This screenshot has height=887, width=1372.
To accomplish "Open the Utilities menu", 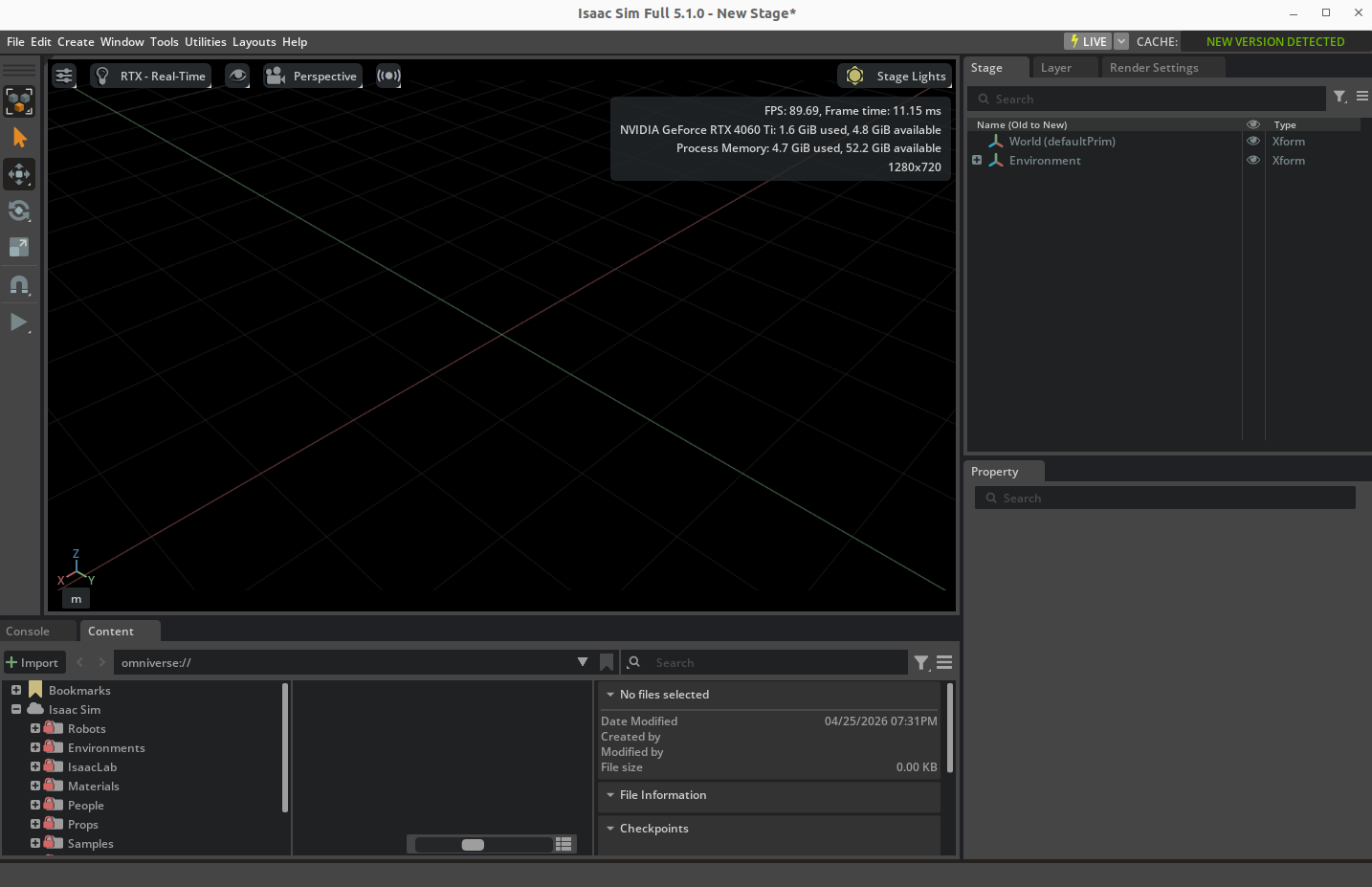I will pyautogui.click(x=206, y=42).
